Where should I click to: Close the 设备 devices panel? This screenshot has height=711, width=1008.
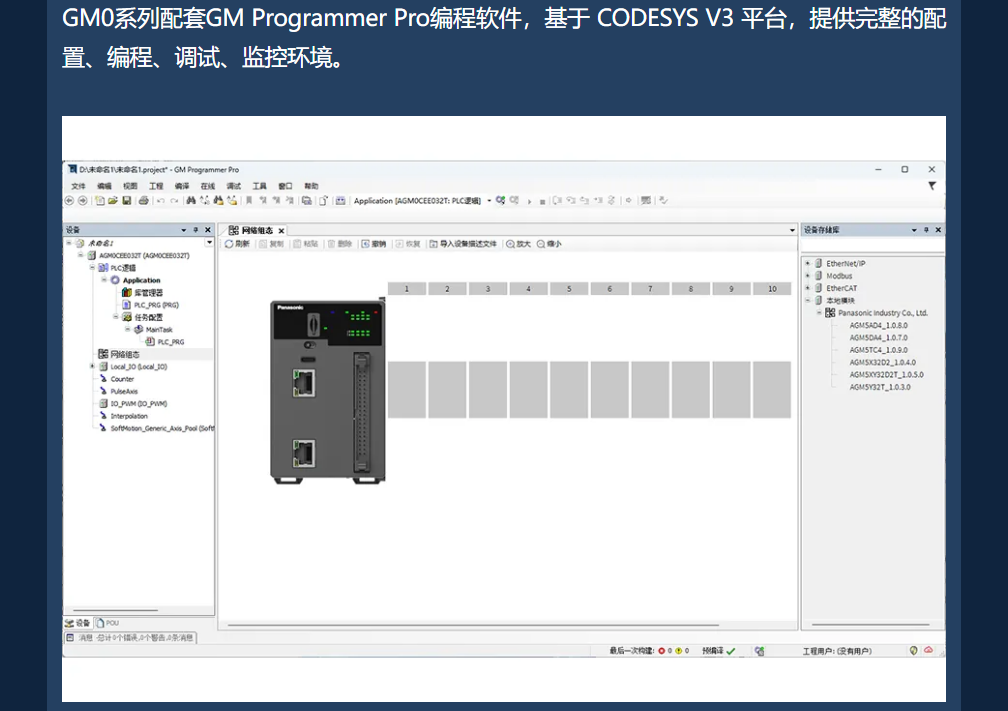208,230
